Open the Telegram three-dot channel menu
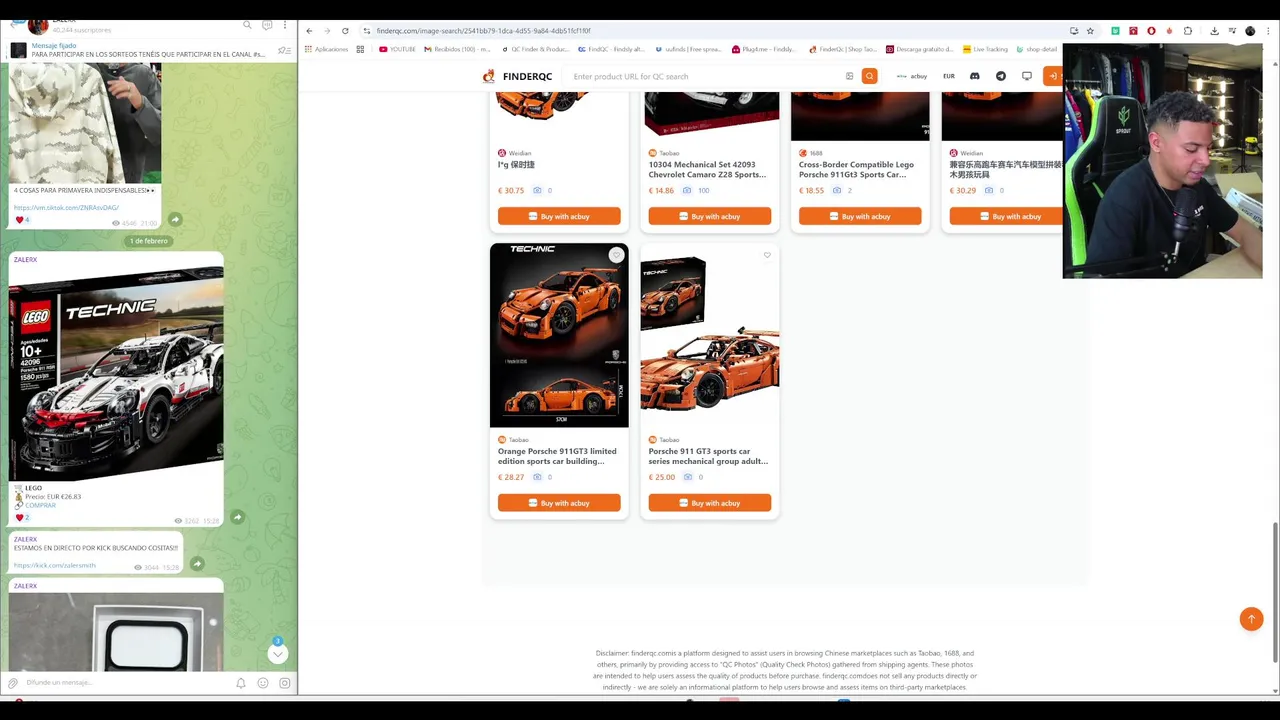Image resolution: width=1280 pixels, height=720 pixels. pos(285,25)
